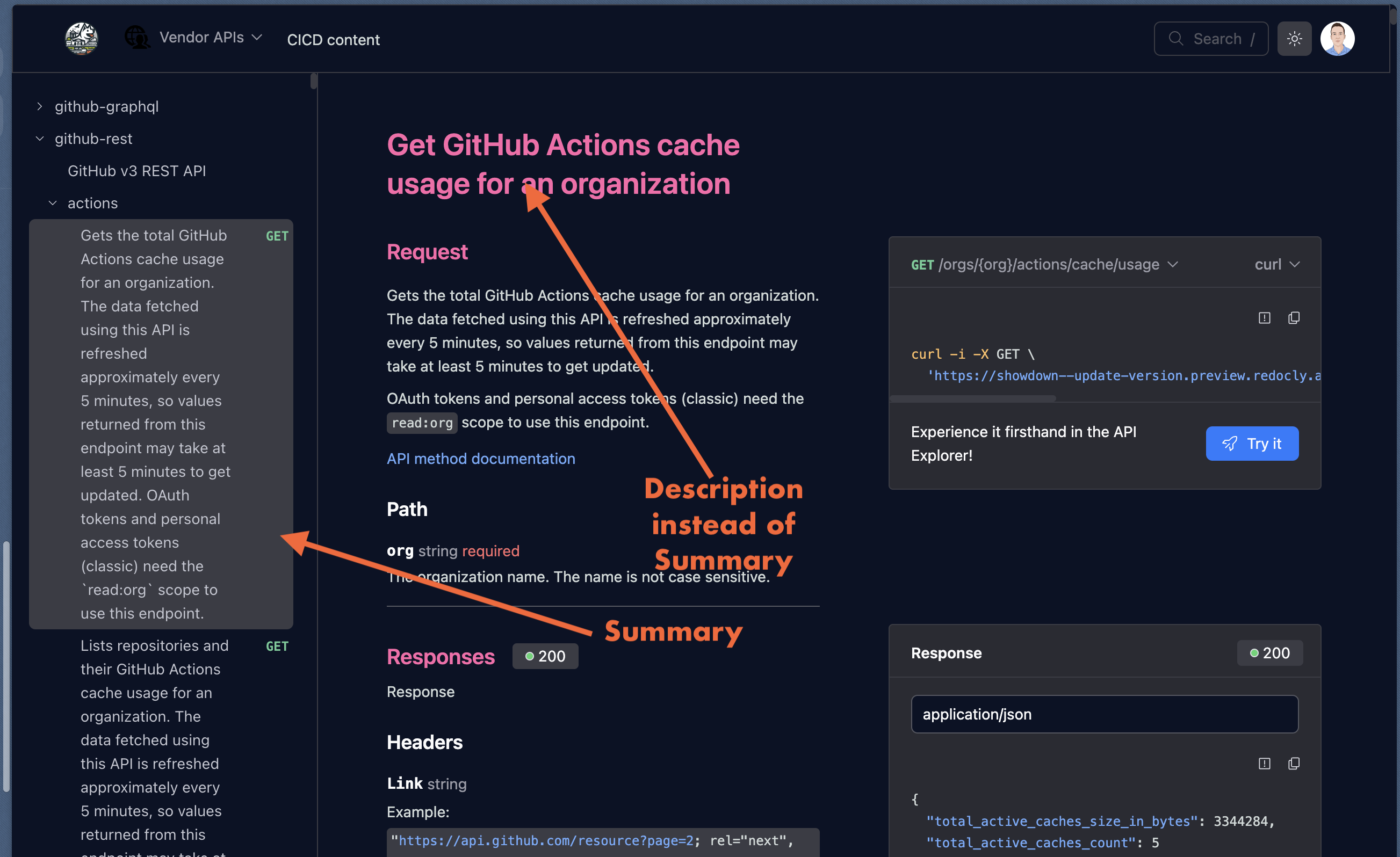Select the actions group label
Screen dimensions: 1400x857
(92, 203)
